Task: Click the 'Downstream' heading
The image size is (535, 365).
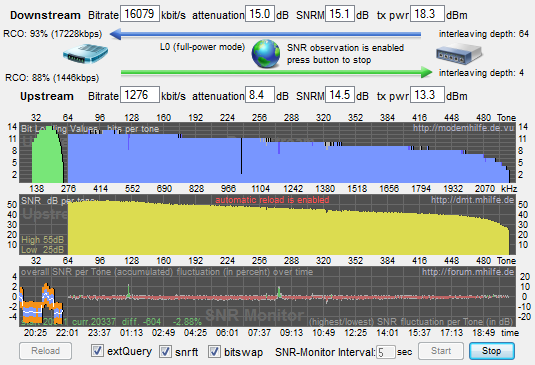Action: (45, 15)
